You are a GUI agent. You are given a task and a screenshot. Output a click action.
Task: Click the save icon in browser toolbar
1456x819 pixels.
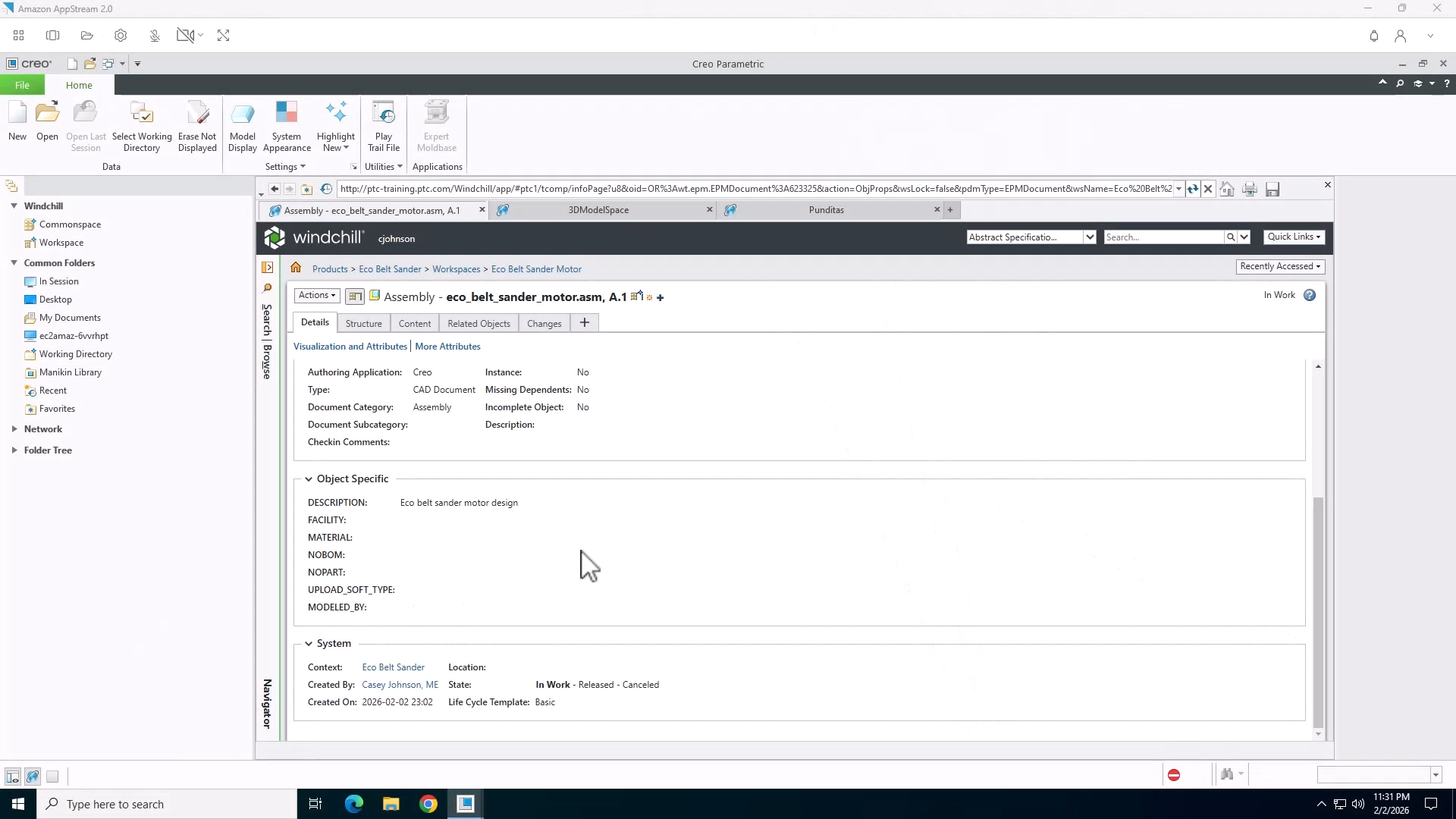click(x=1272, y=189)
